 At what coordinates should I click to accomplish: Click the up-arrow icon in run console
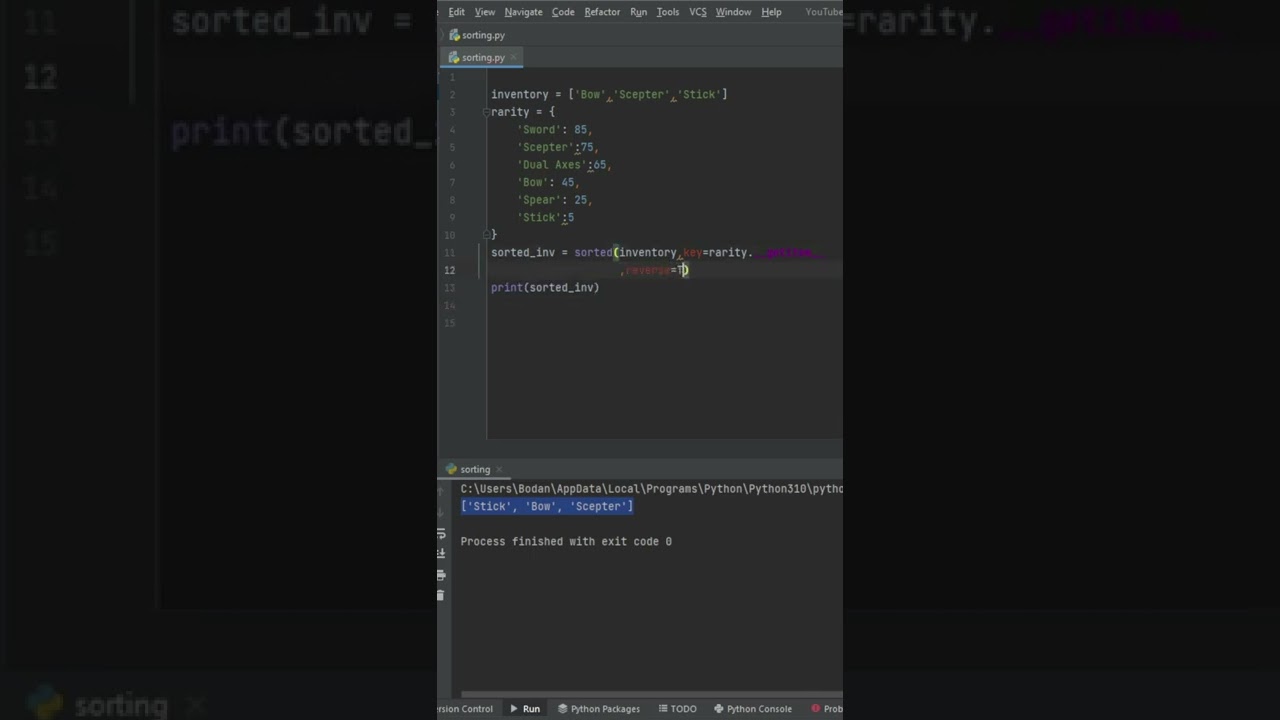(x=441, y=489)
